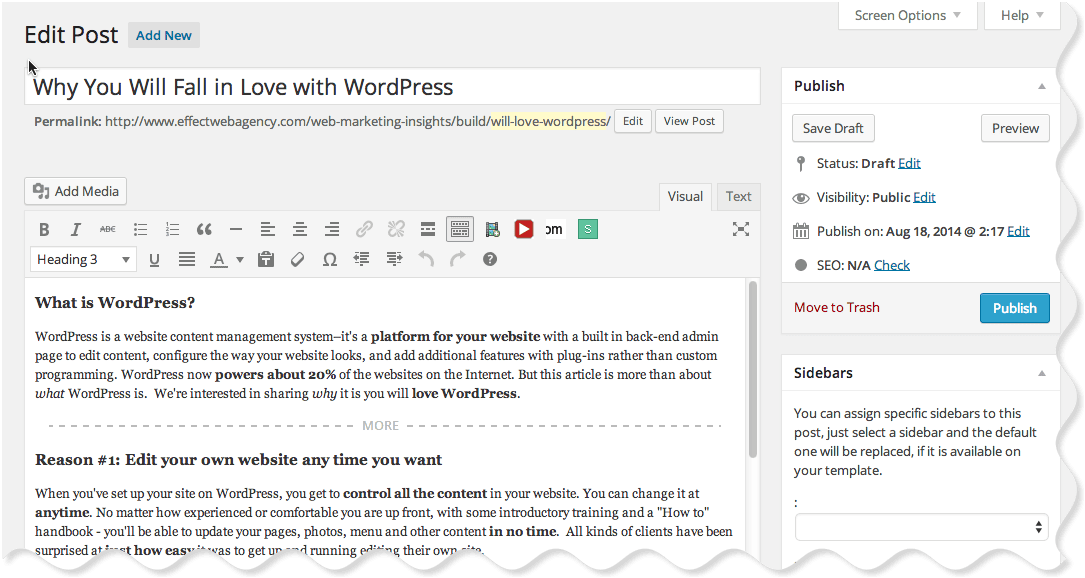Insert a Read More tag
Viewport: 1085px width, 578px height.
(428, 229)
